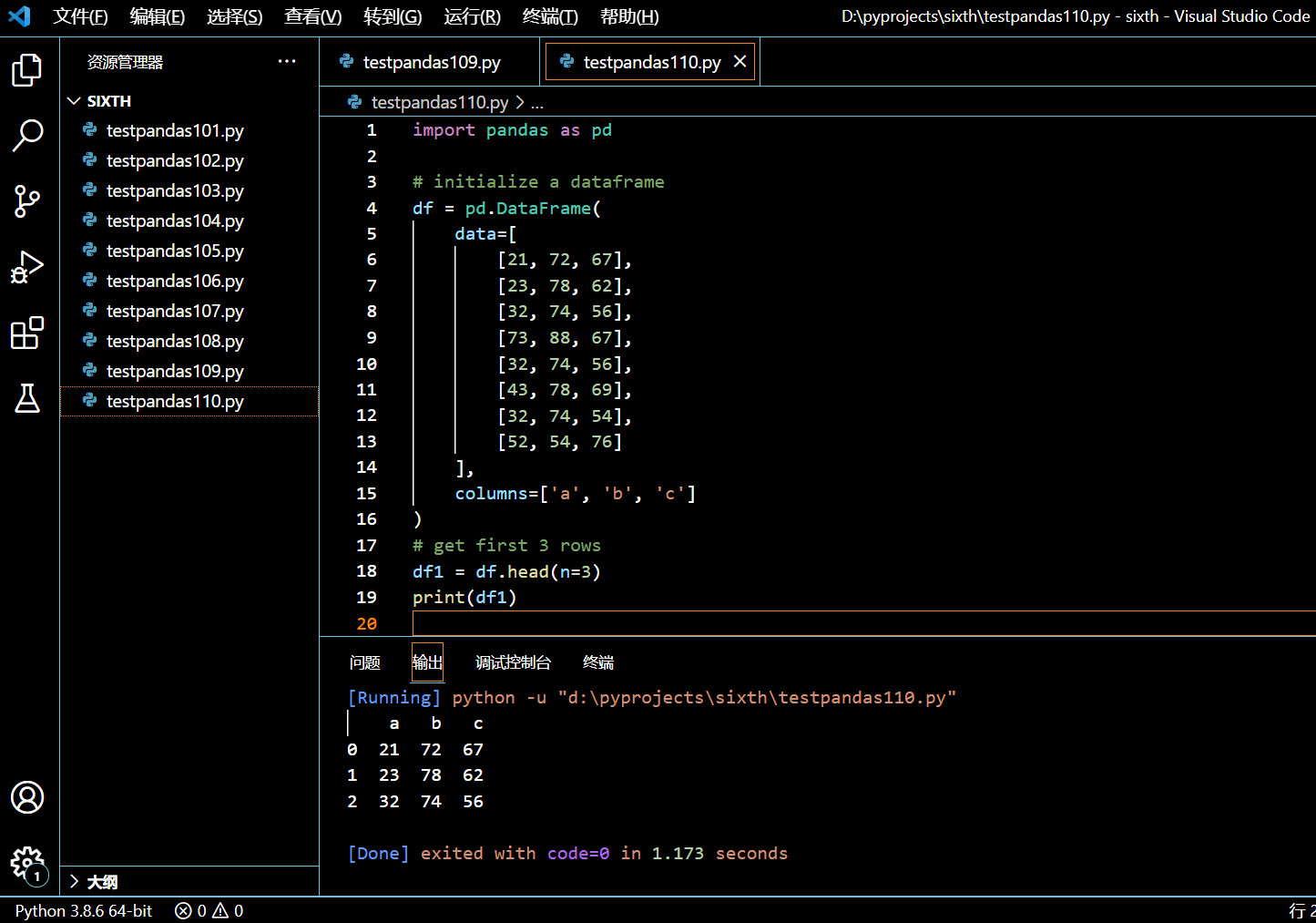Open testpandas108.py in explorer
The height and width of the screenshot is (923, 1316).
pyautogui.click(x=189, y=341)
